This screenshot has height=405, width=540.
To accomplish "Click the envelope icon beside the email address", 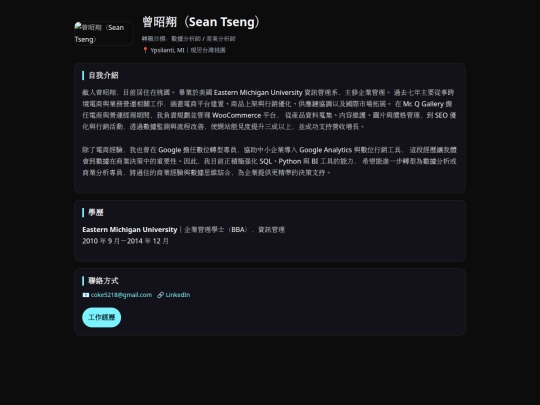I will [86, 295].
